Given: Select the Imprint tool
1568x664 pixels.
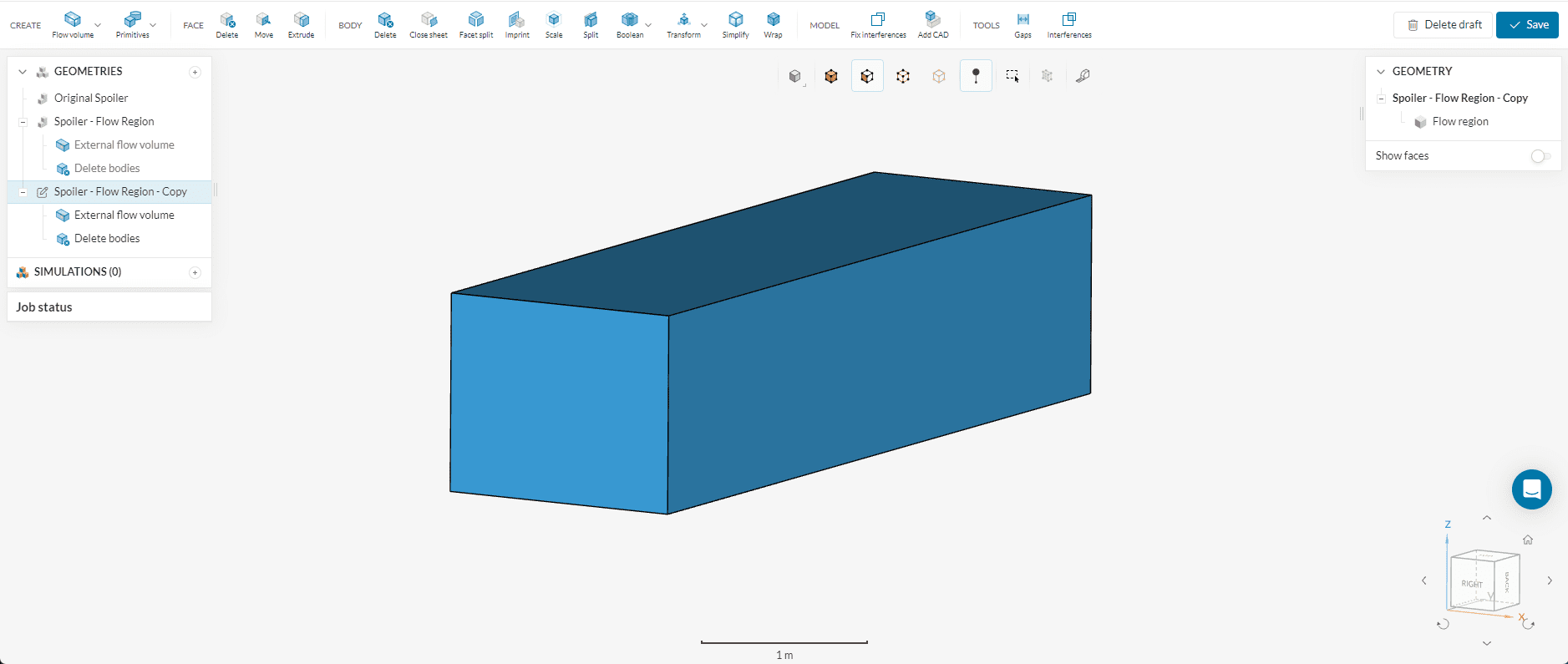Looking at the screenshot, I should click(517, 24).
